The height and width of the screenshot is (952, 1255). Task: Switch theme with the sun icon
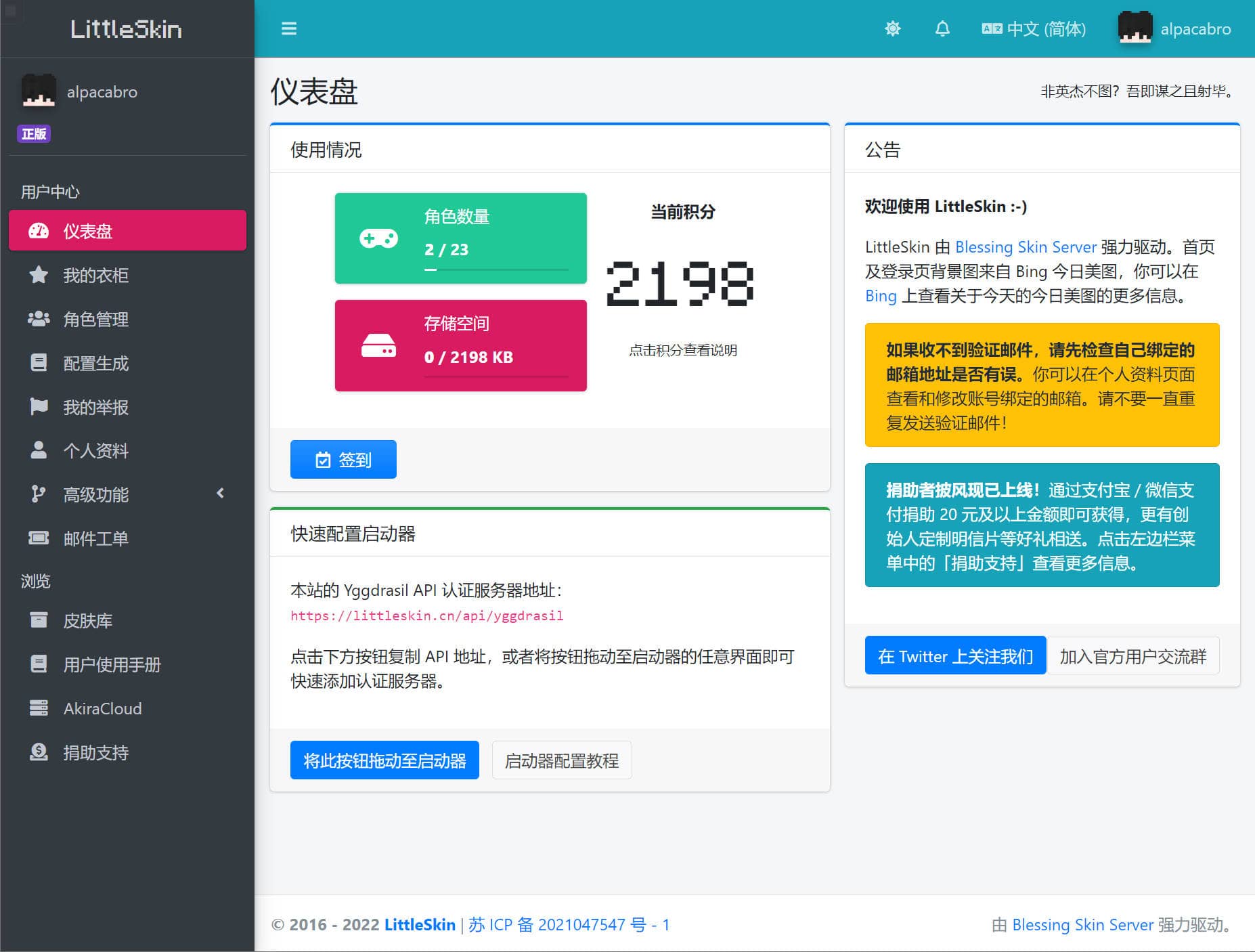[x=893, y=28]
